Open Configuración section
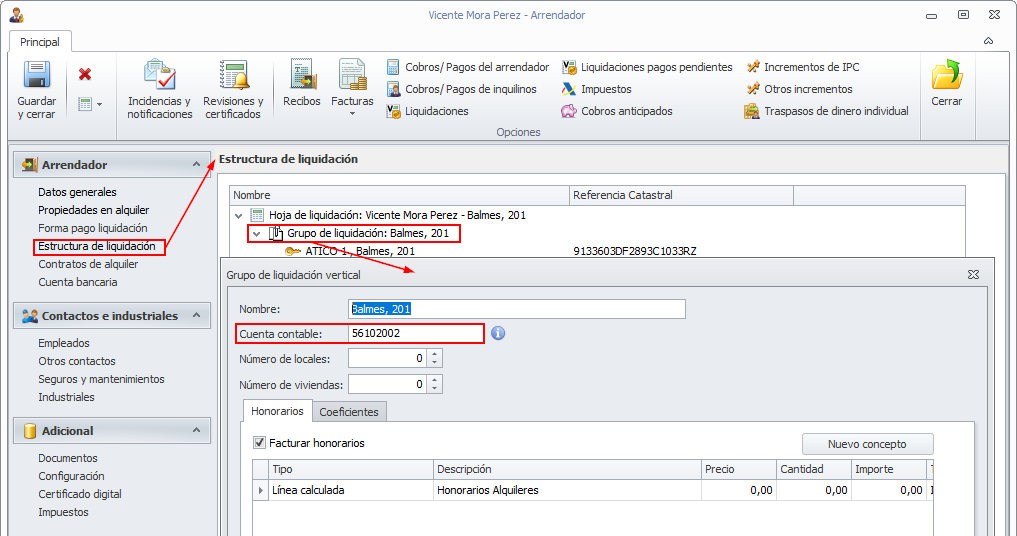Screen dimensions: 1017x536 [71, 476]
